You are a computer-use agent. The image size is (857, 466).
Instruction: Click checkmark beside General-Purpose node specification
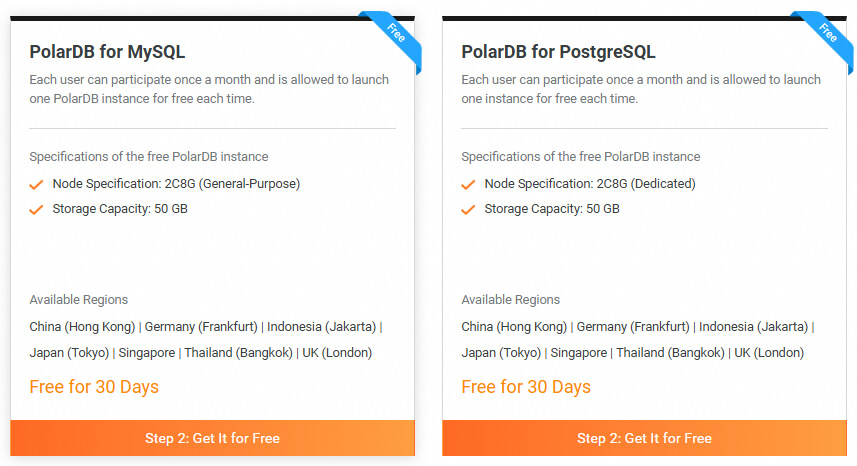click(x=36, y=185)
